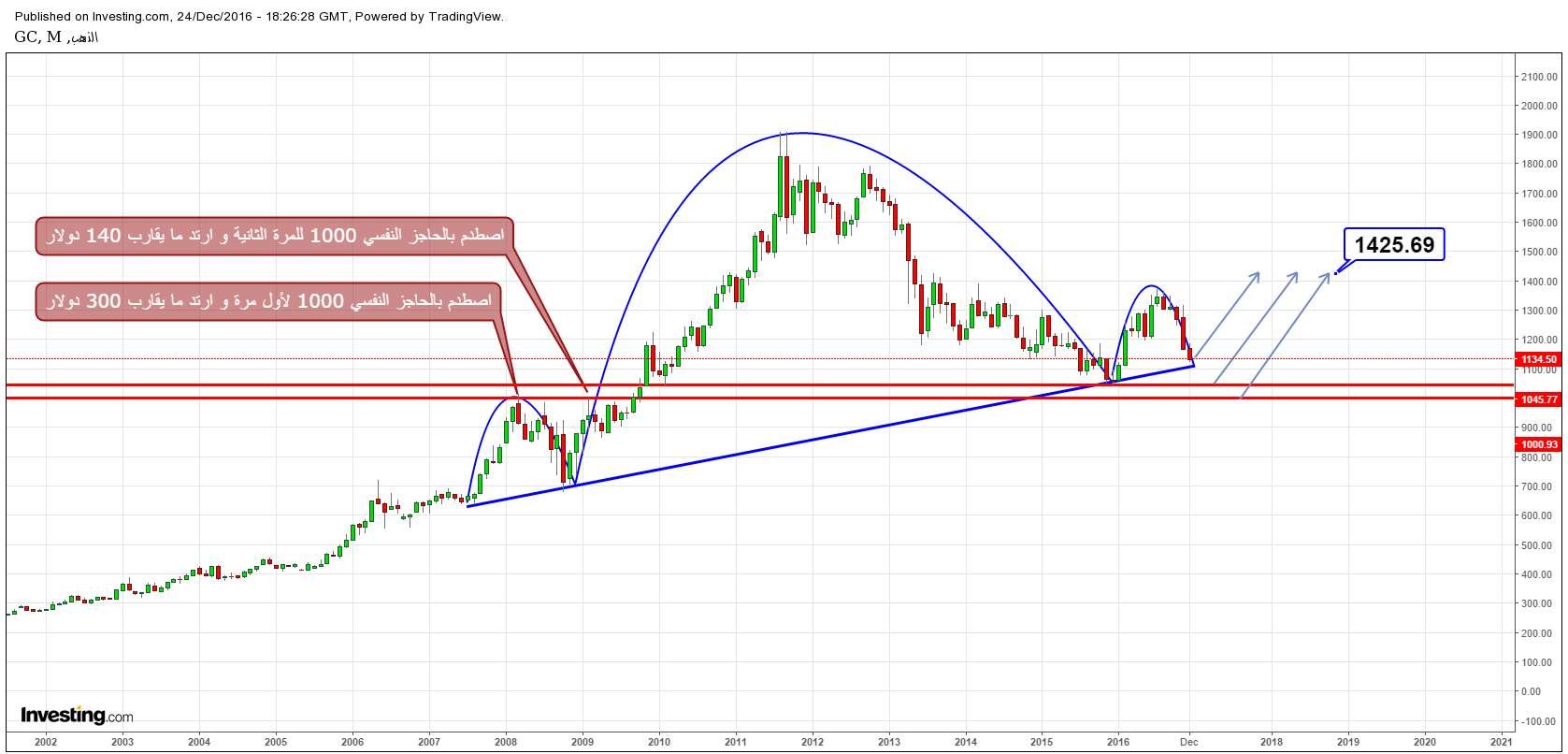This screenshot has height=754, width=1568.
Task: Click the 2100.00 price axis label
Action: 1538,77
